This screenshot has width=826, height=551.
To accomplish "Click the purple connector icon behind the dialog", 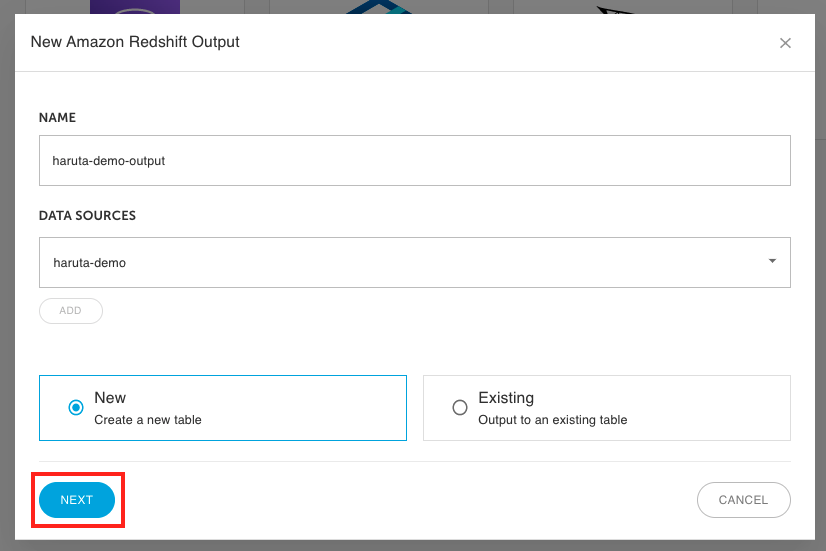I will (x=135, y=7).
